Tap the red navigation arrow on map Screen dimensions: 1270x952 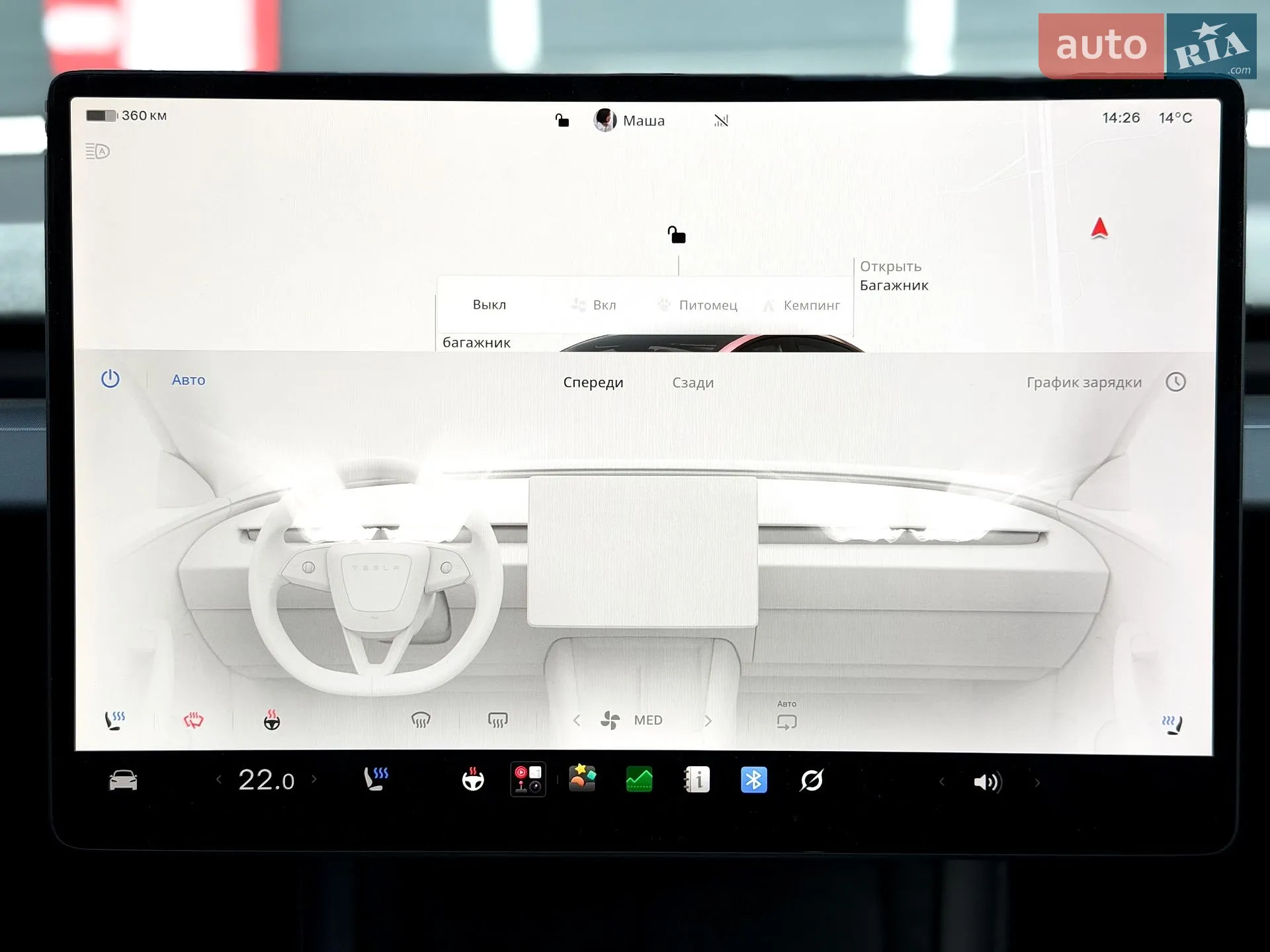1099,228
